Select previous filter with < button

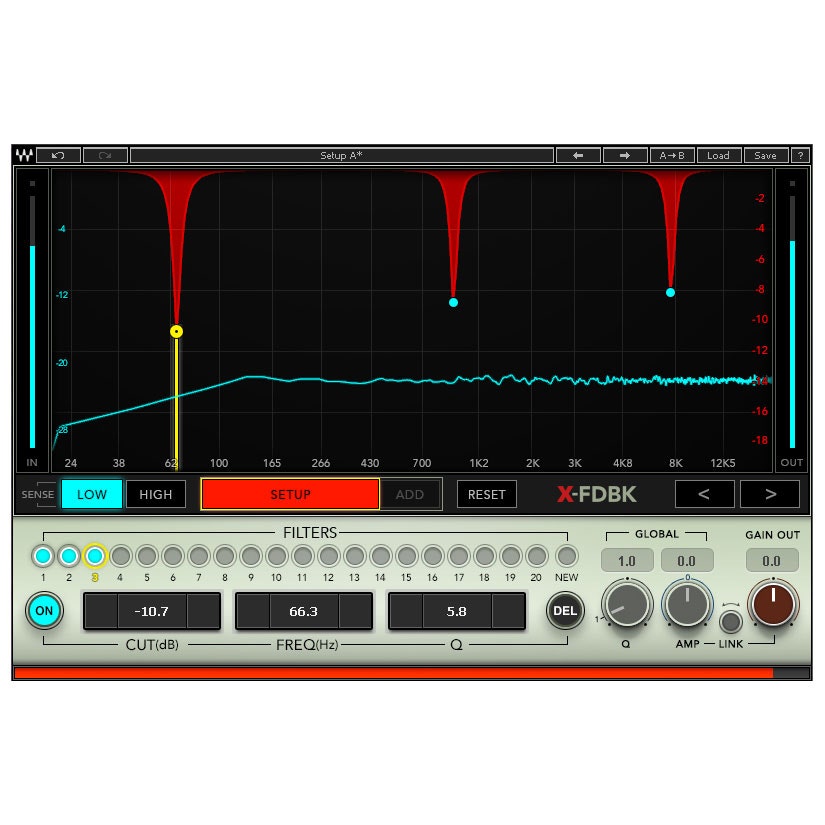705,494
